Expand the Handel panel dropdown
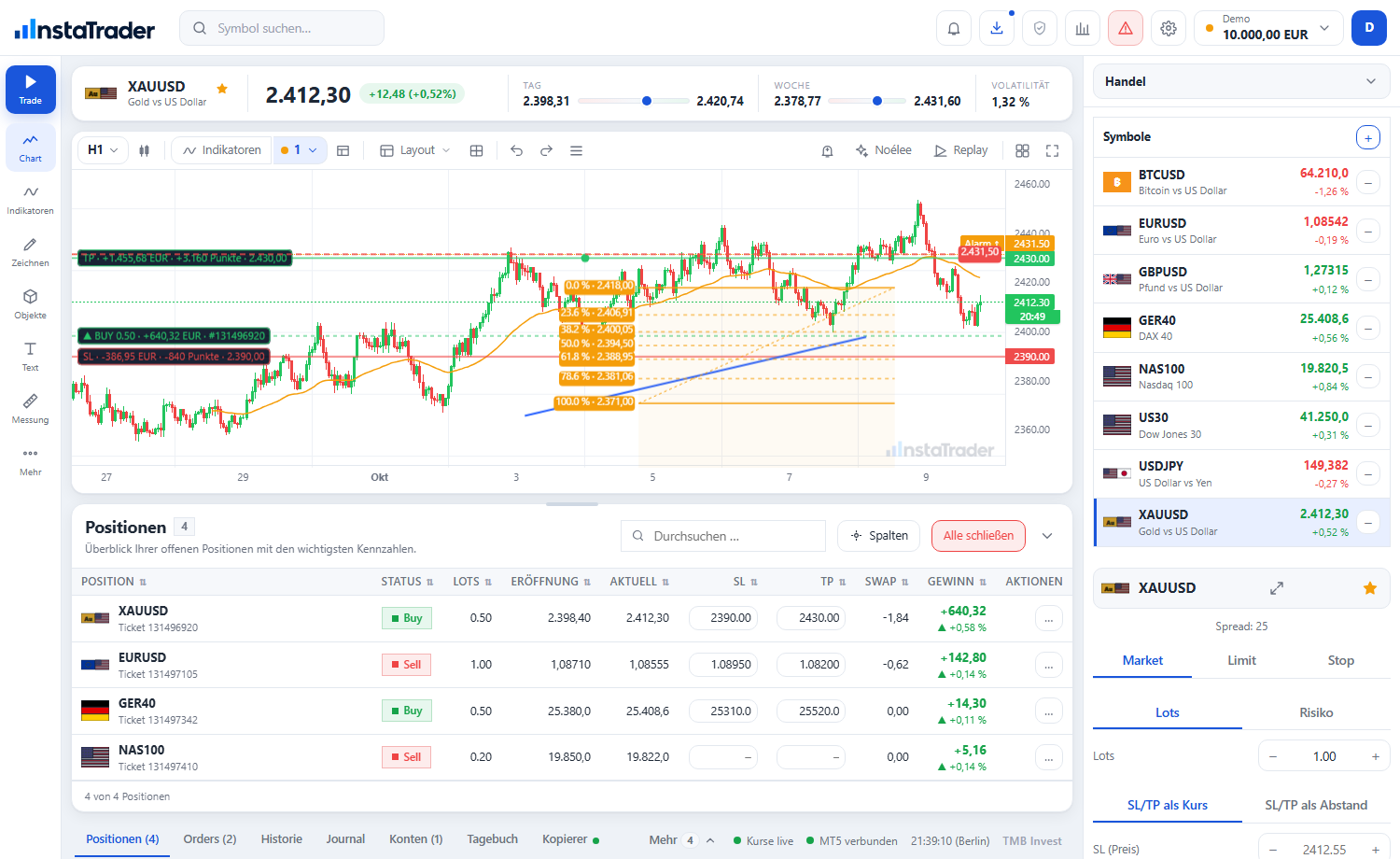 1241,81
